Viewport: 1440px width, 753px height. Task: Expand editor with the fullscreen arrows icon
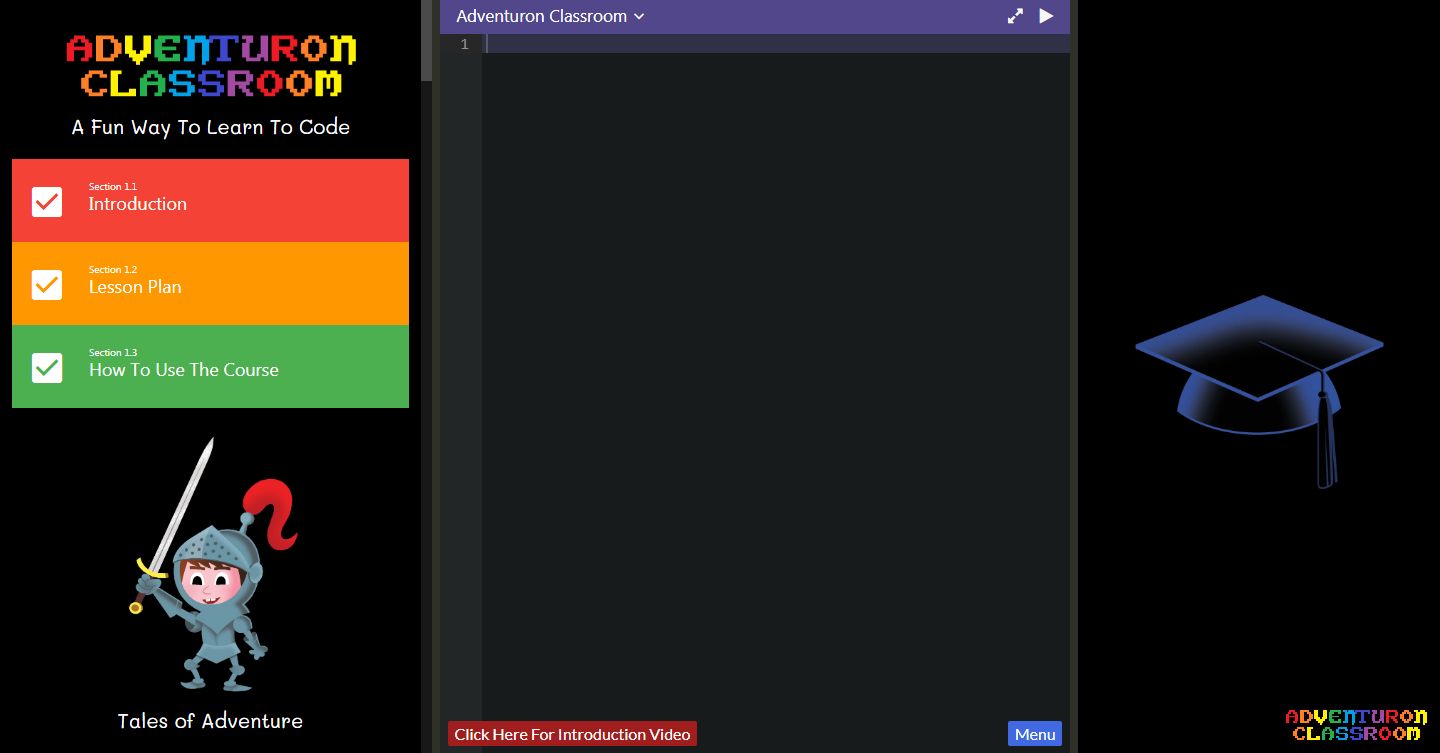[1015, 16]
